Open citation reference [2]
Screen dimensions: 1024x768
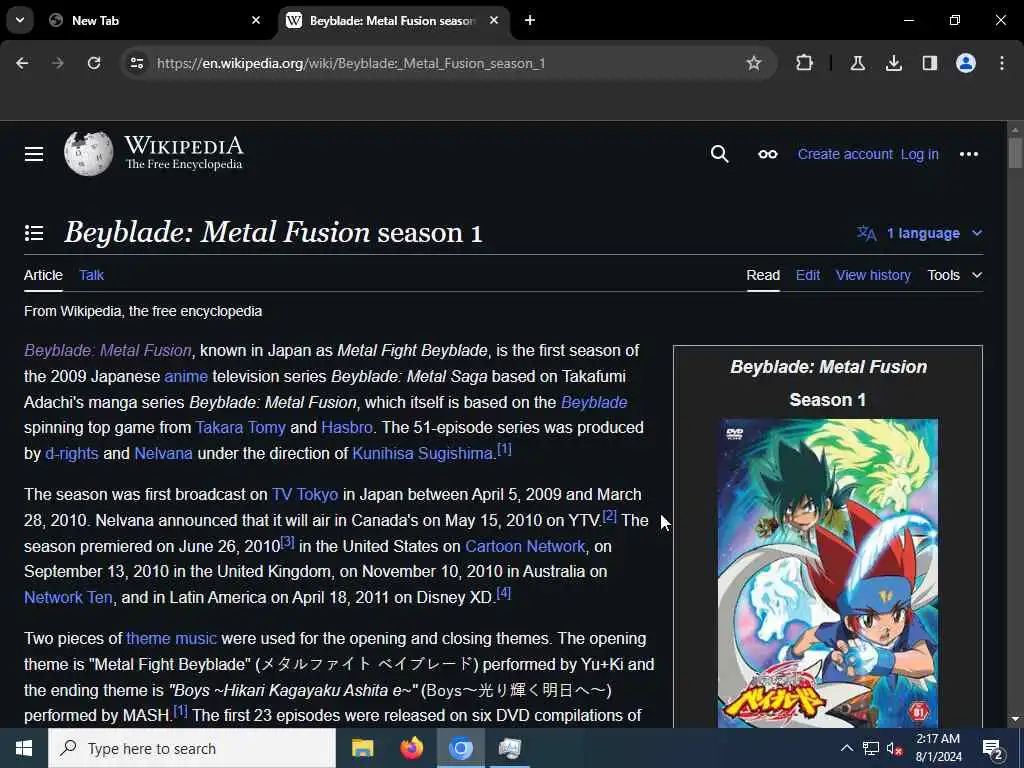click(609, 516)
